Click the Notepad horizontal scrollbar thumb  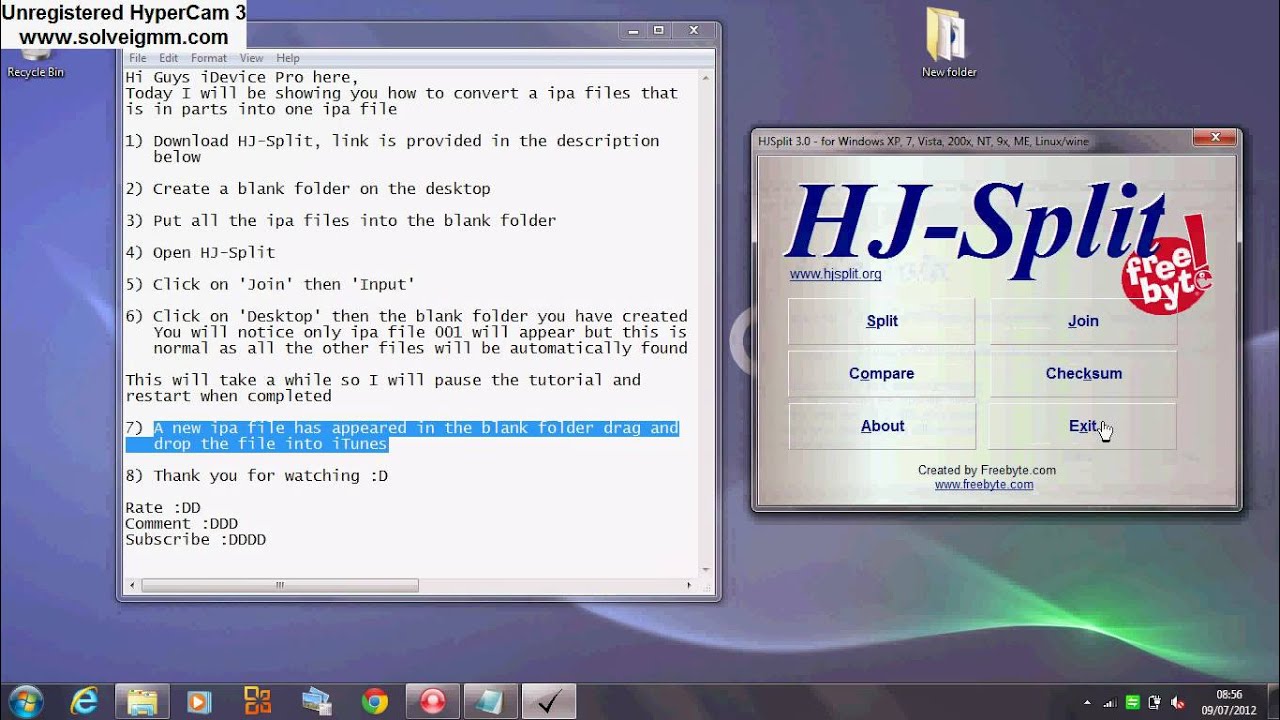(x=279, y=585)
